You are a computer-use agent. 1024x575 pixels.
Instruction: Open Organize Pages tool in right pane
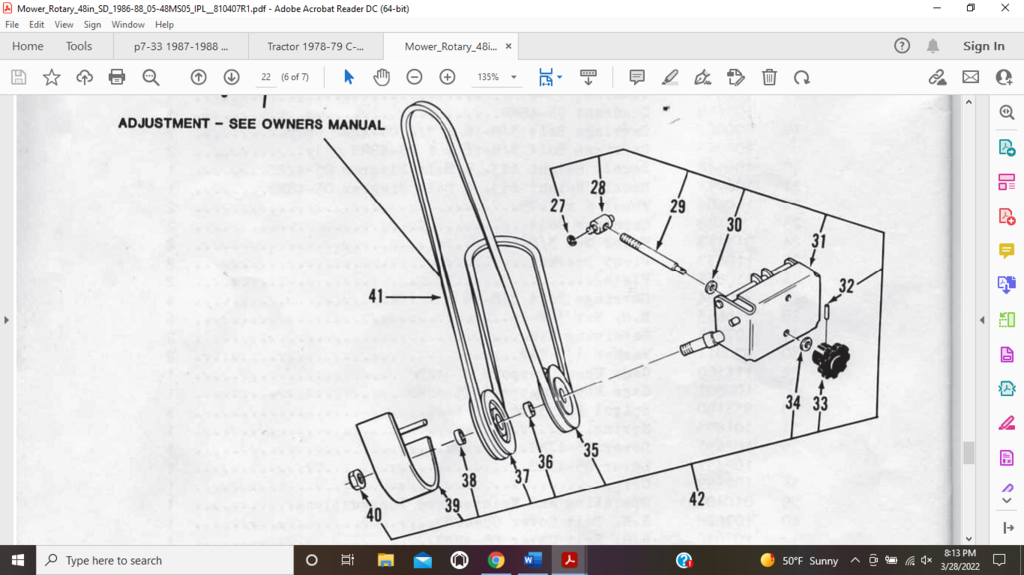pyautogui.click(x=1006, y=182)
